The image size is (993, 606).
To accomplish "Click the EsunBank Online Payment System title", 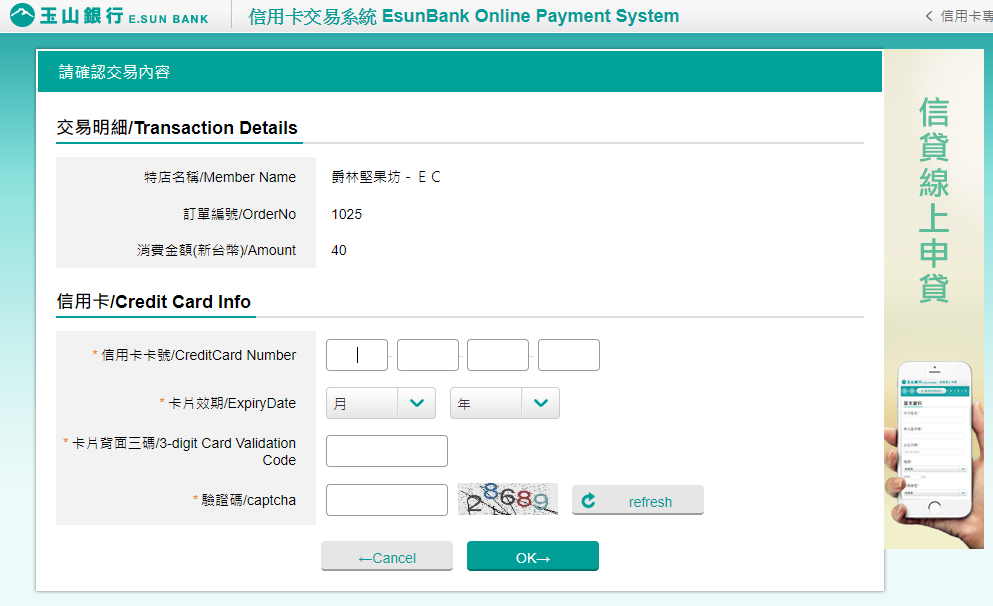I will click(530, 16).
